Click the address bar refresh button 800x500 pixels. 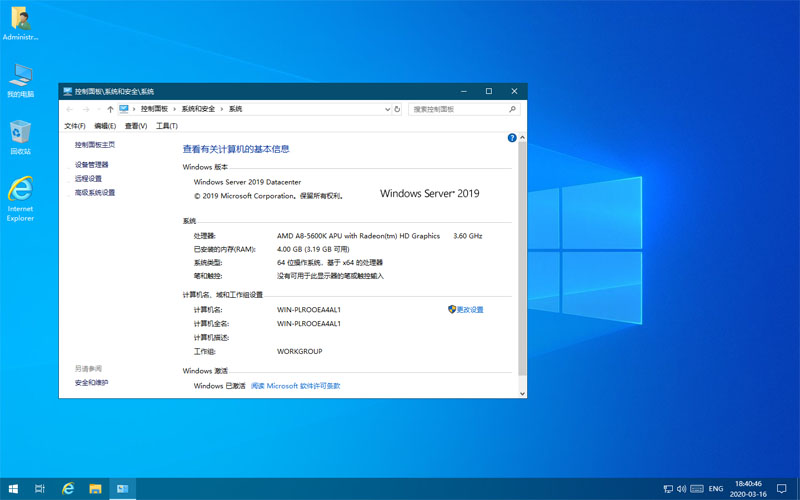tap(397, 109)
